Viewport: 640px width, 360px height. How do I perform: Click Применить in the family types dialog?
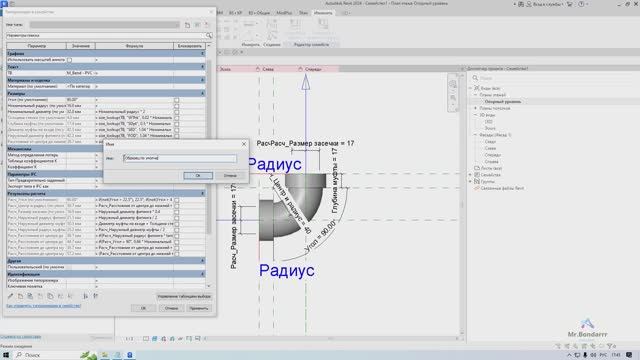tap(199, 308)
